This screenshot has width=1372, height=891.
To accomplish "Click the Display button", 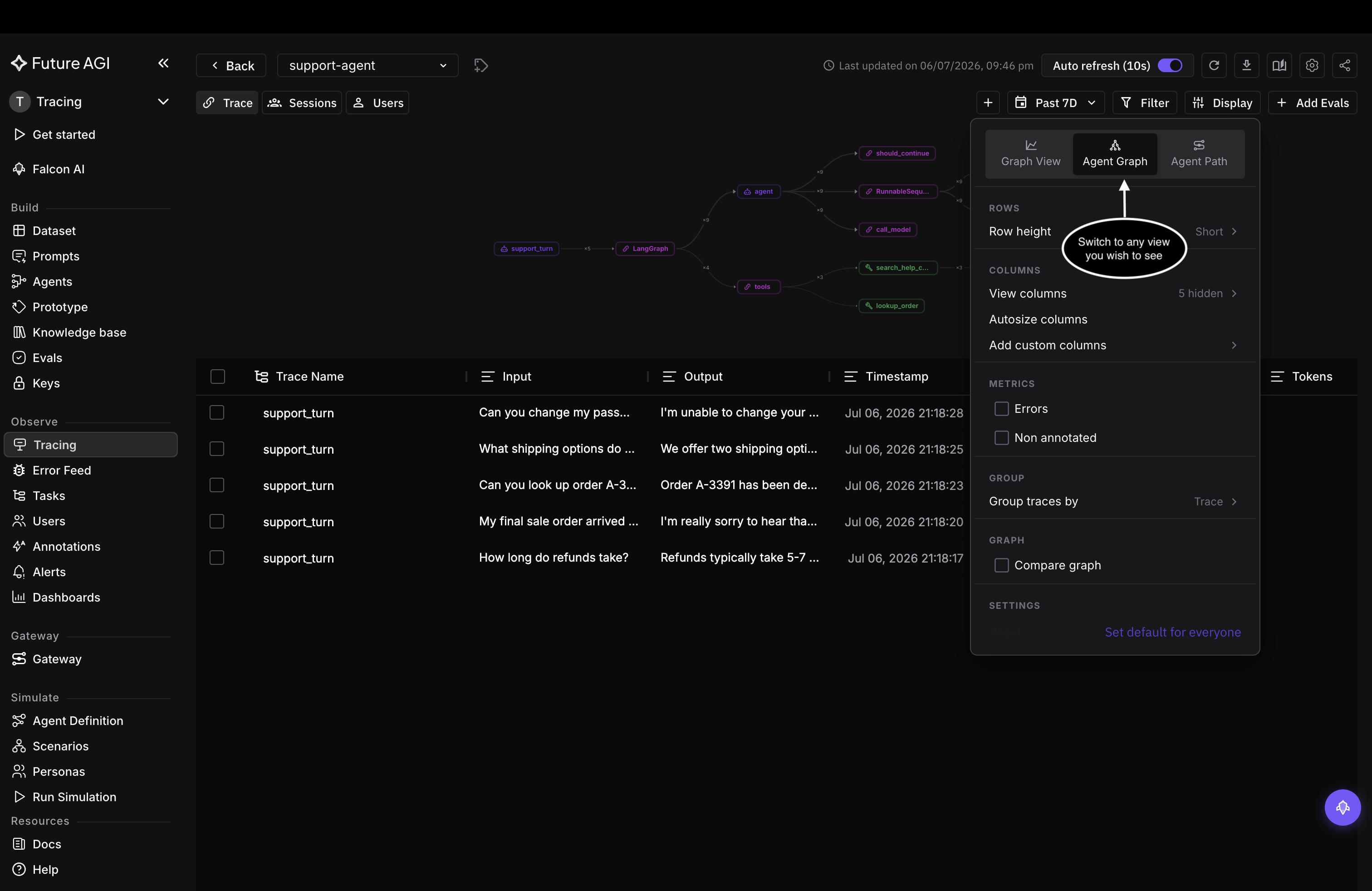I will (1222, 103).
